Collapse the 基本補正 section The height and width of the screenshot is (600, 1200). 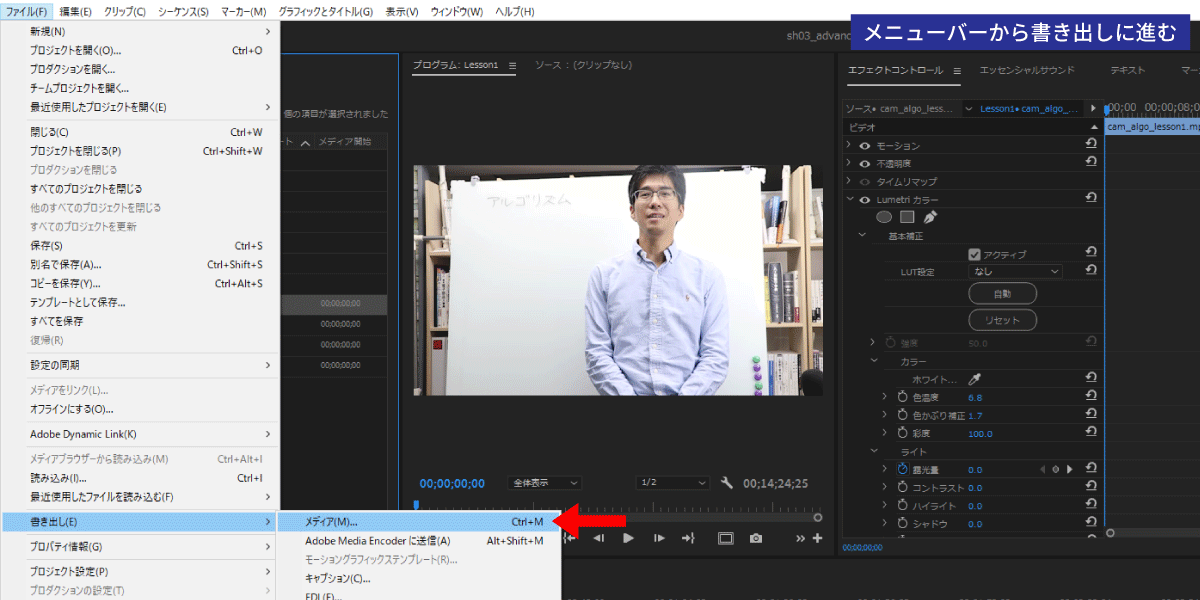pos(862,235)
